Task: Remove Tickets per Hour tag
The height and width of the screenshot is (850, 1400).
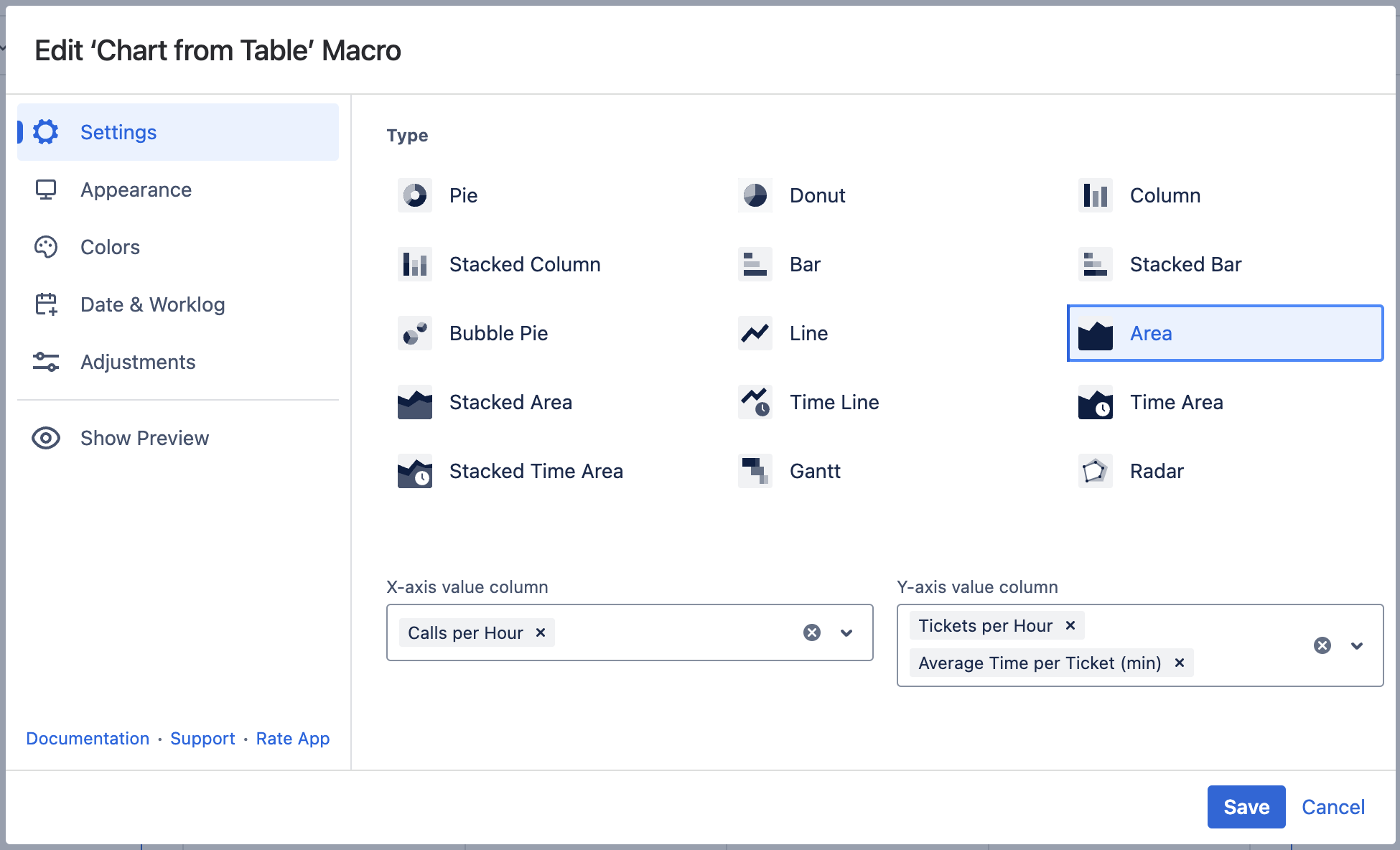Action: (x=1070, y=625)
